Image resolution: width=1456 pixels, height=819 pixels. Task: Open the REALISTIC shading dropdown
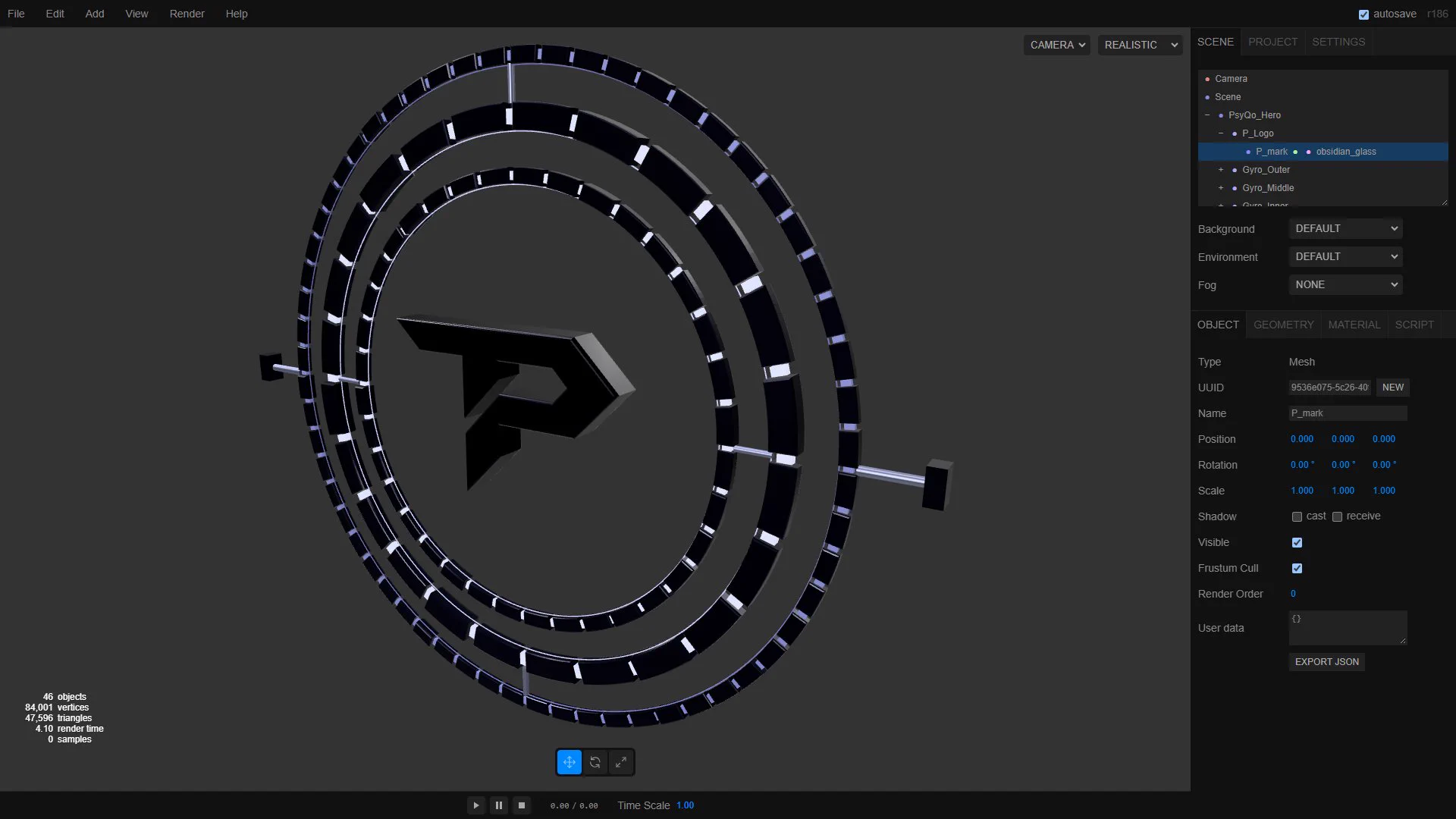click(x=1140, y=45)
